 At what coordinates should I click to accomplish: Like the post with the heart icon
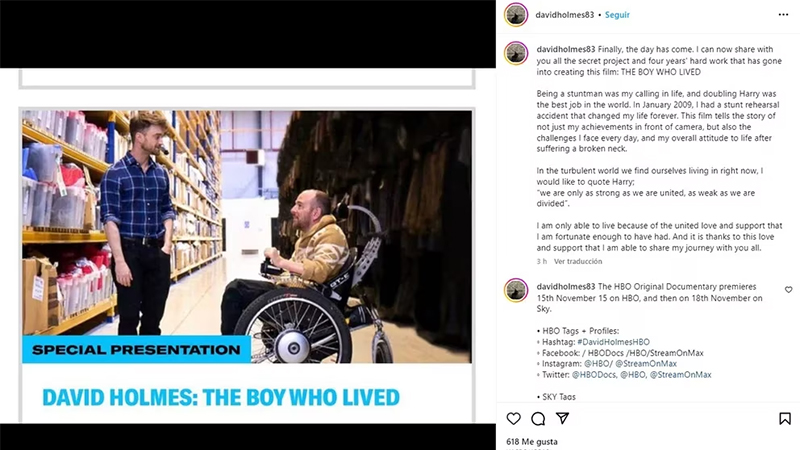tap(513, 419)
